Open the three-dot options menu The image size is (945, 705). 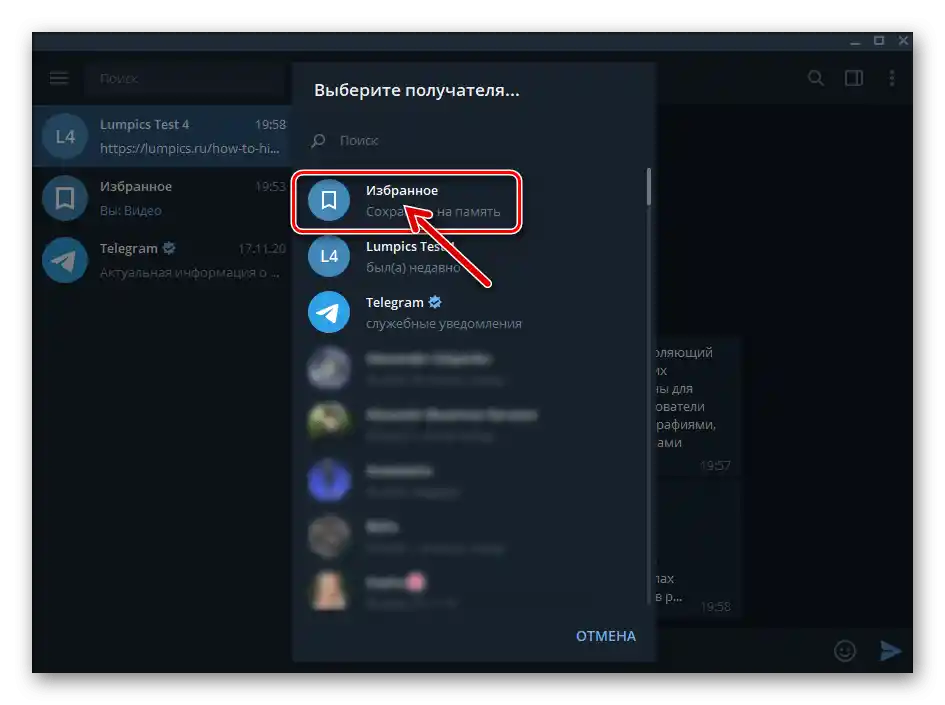point(892,77)
